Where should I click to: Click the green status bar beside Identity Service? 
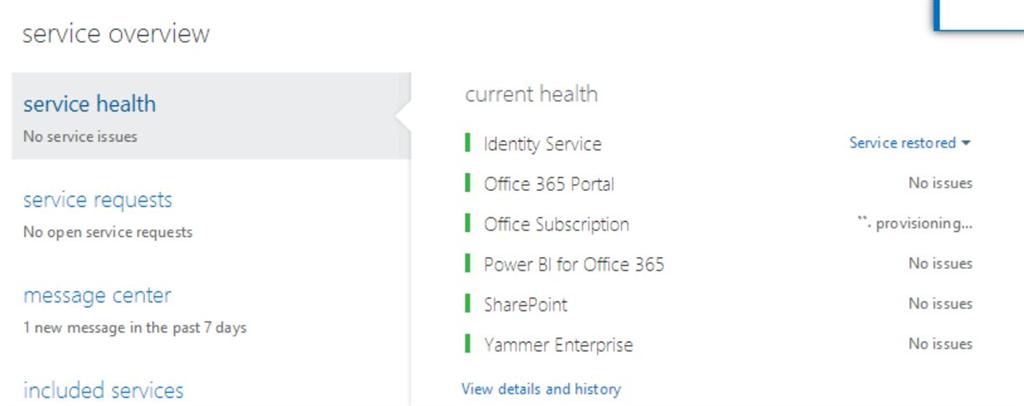coord(468,144)
